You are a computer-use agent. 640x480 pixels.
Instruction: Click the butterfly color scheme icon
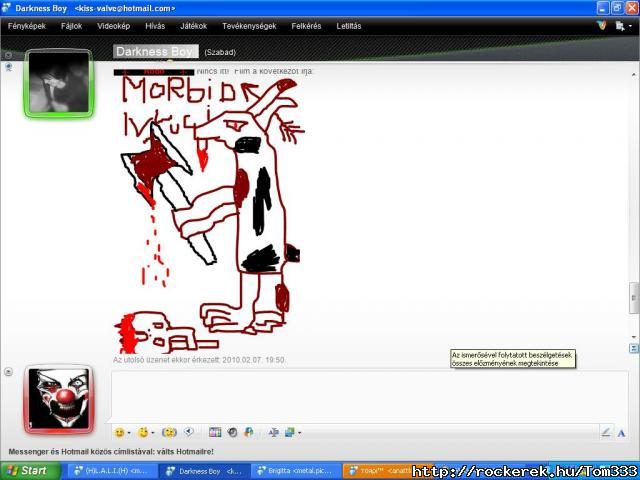(602, 25)
